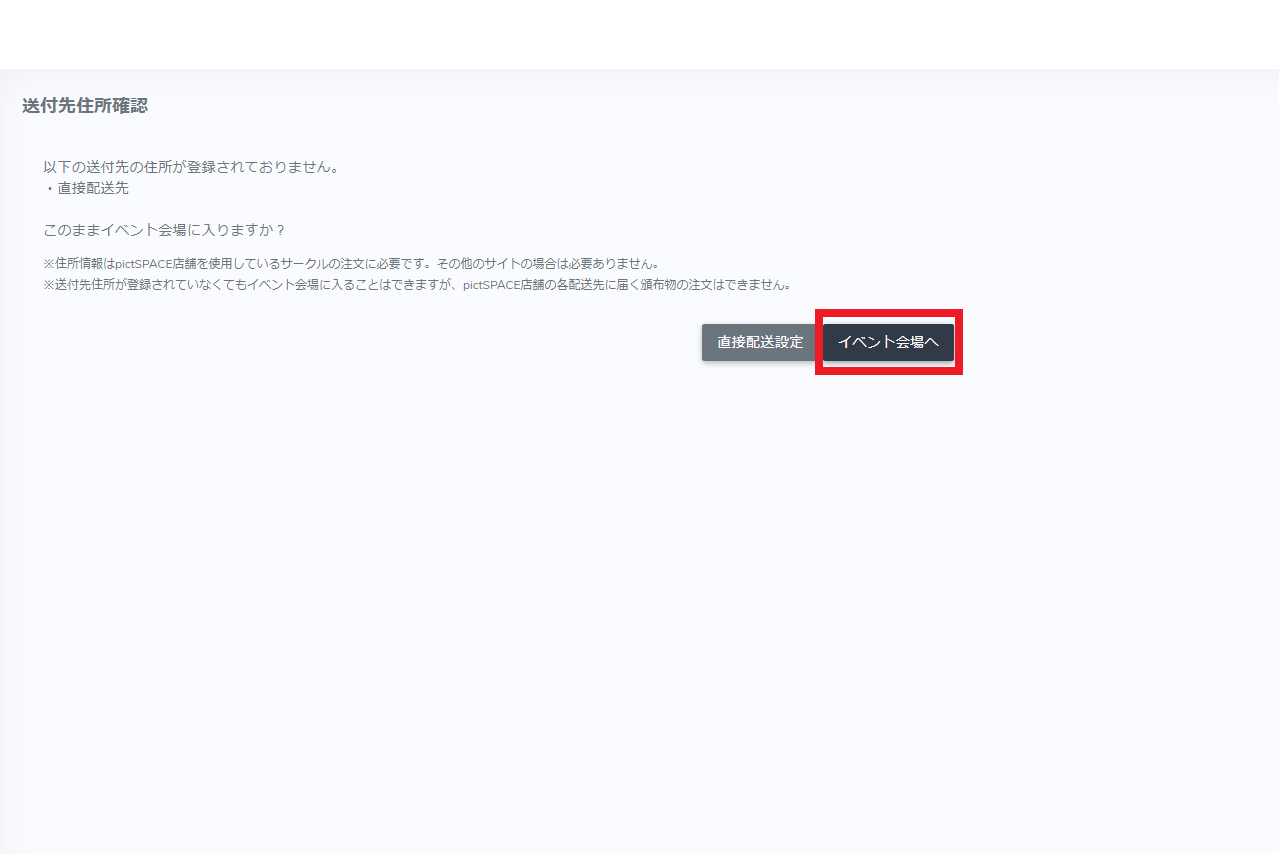The image size is (1279, 854).
Task: Click the イベント会場へ button
Action: coord(888,342)
